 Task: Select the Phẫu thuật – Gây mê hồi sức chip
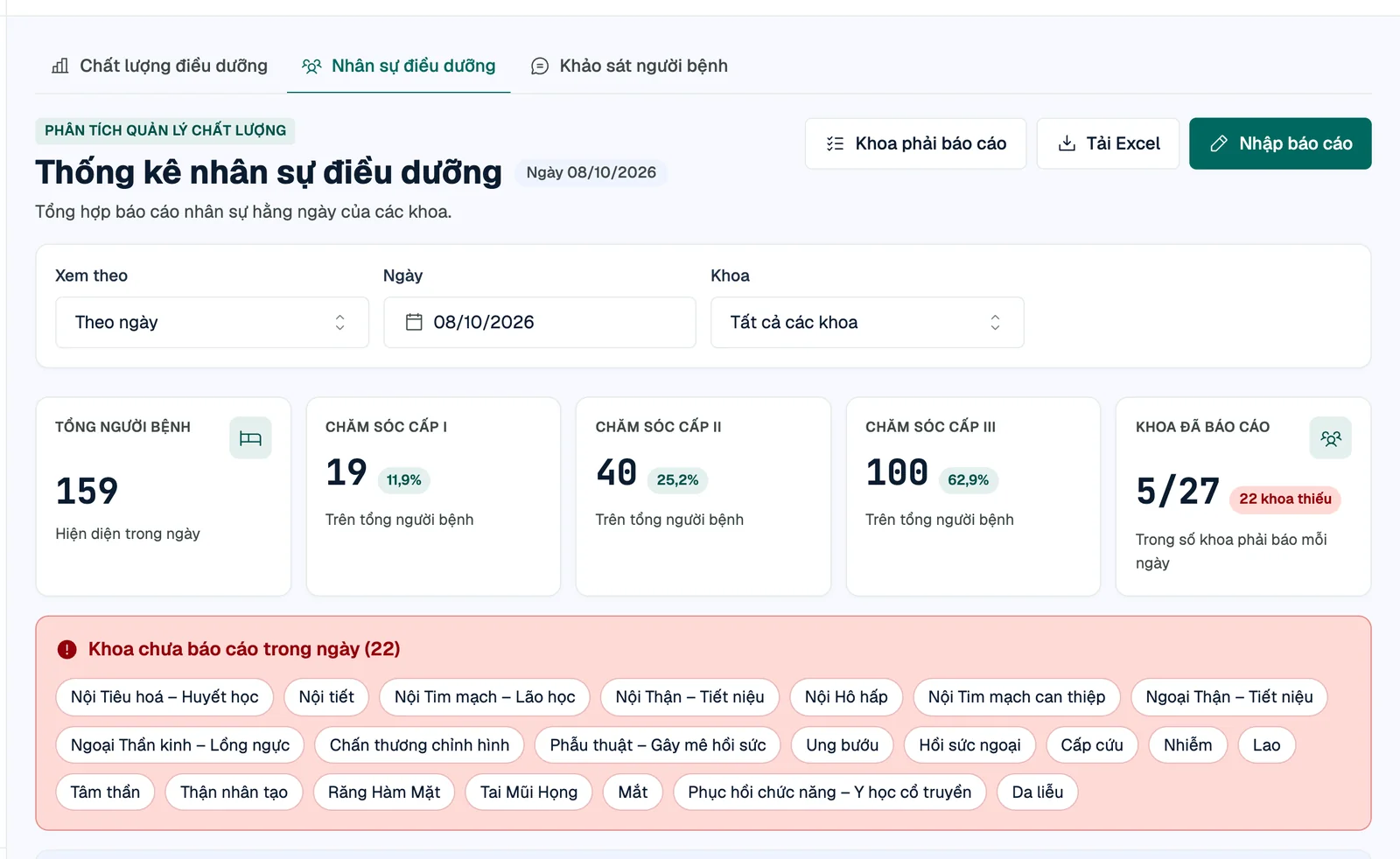point(658,745)
